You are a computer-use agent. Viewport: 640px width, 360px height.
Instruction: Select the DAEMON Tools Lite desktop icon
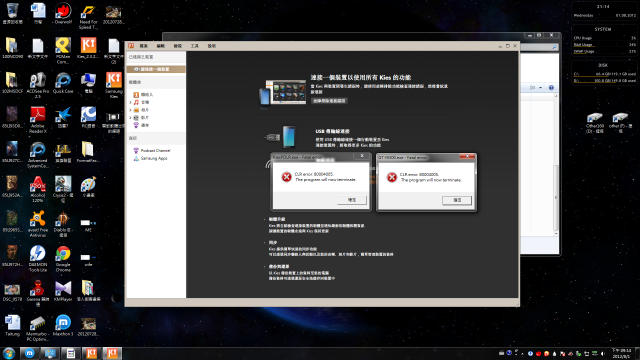[x=38, y=259]
